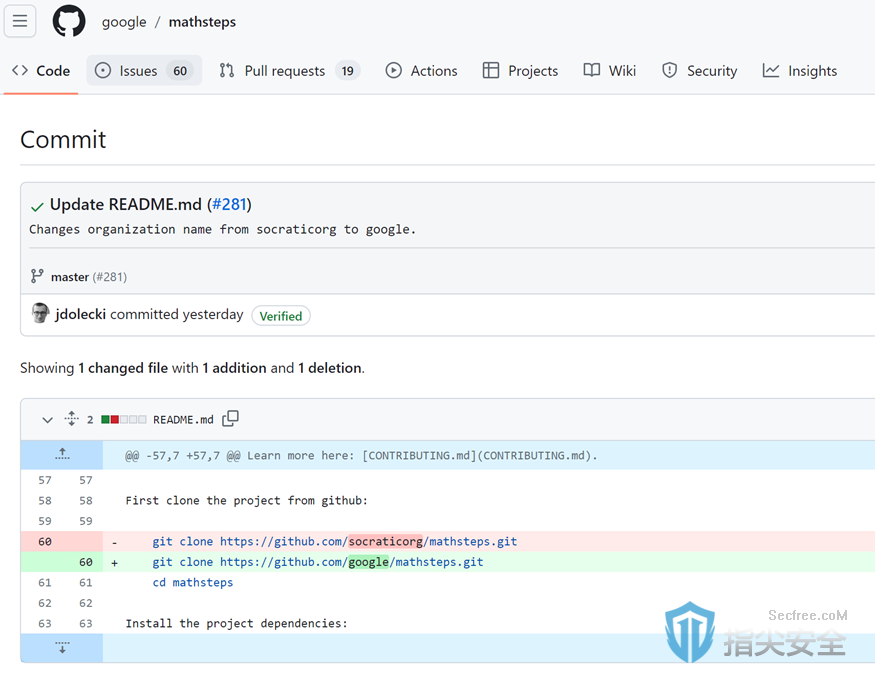The width and height of the screenshot is (875, 676).
Task: Select deleted line number 60
Action: (45, 541)
